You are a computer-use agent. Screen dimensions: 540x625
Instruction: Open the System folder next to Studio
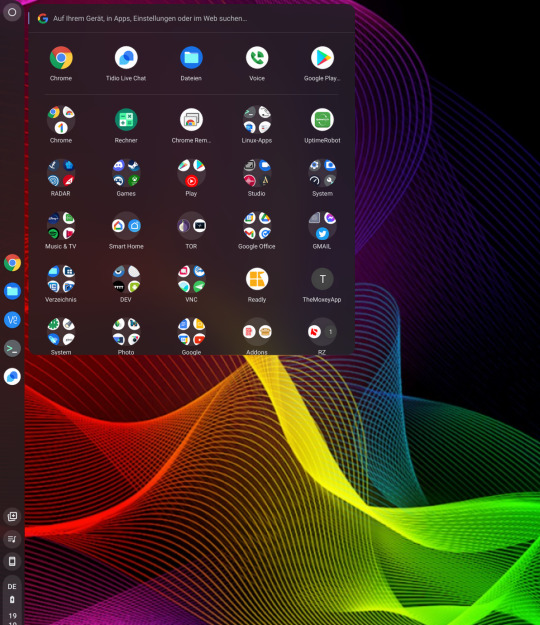(x=322, y=173)
